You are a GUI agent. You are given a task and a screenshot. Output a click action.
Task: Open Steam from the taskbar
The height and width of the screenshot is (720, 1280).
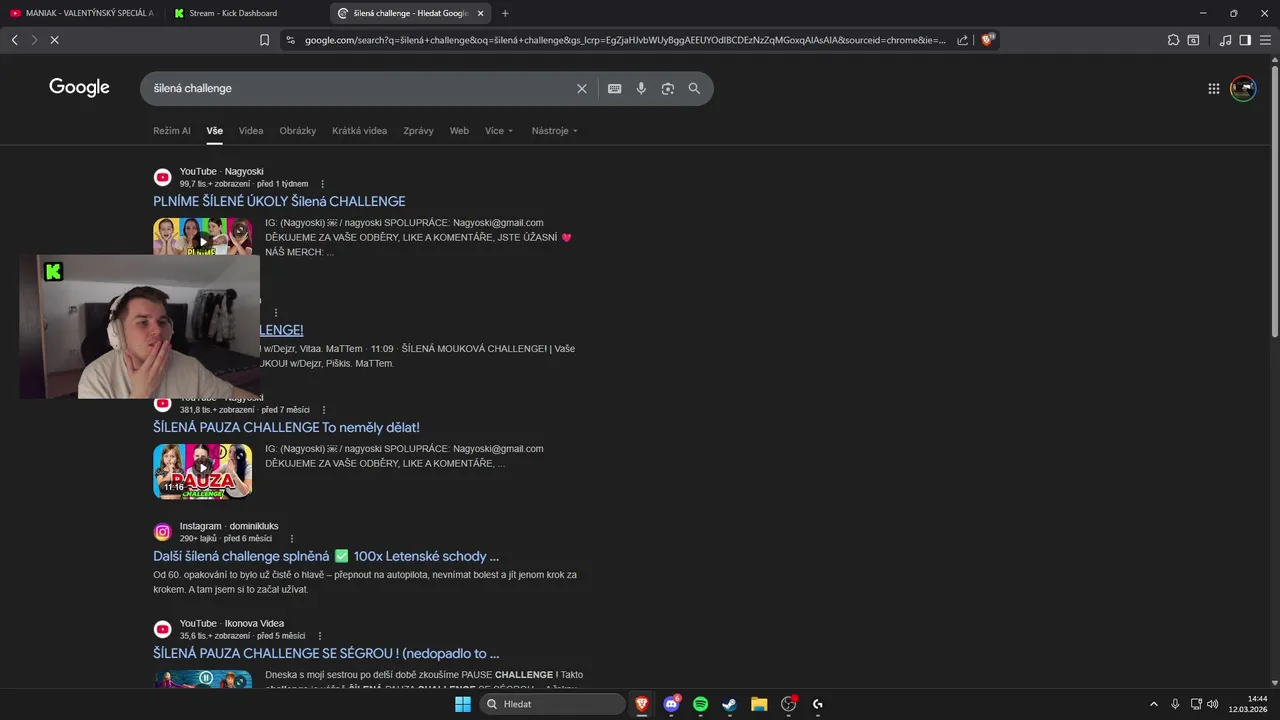[x=730, y=704]
